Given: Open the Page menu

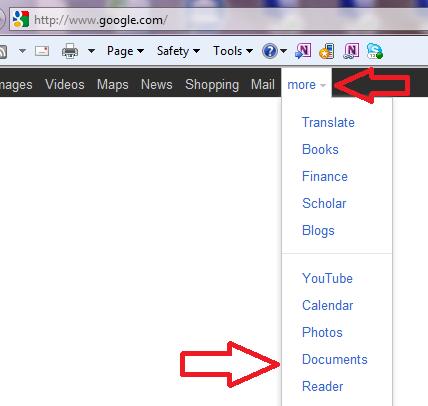Looking at the screenshot, I should pyautogui.click(x=125, y=51).
